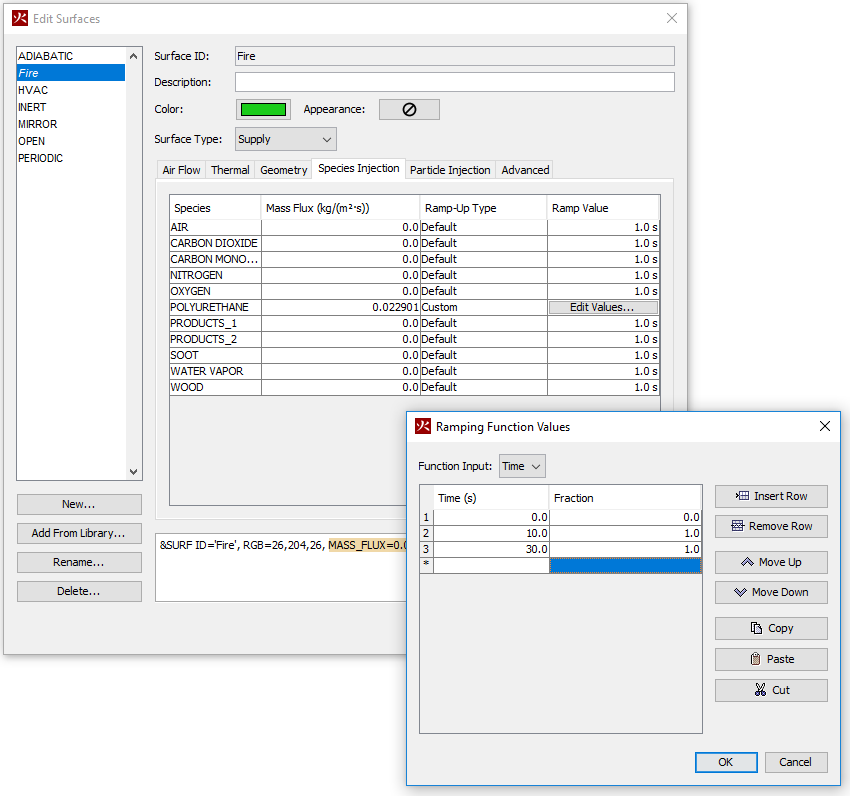Click the POLYURETHANE Custom ramp-up type cell
Screen dimensions: 850x796
(484, 307)
